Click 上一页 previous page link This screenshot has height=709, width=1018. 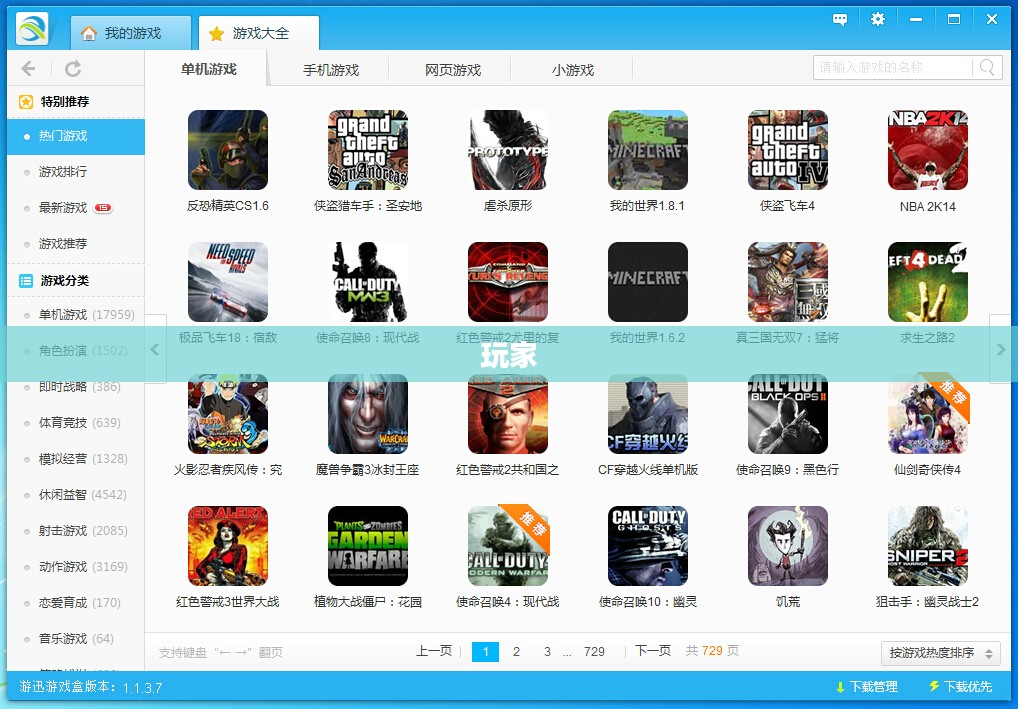(x=434, y=651)
